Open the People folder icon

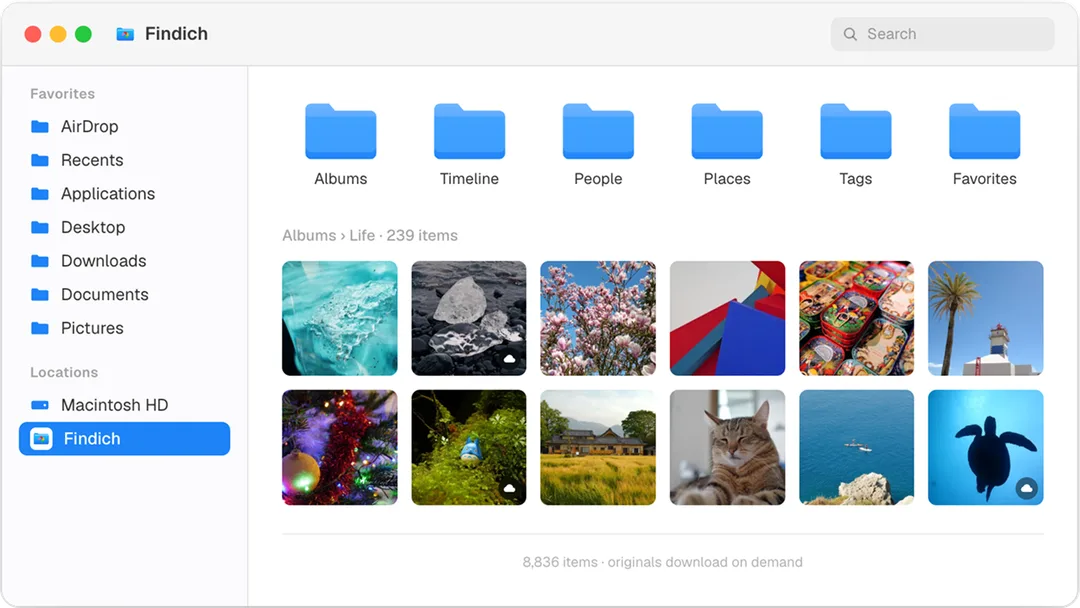[x=598, y=132]
